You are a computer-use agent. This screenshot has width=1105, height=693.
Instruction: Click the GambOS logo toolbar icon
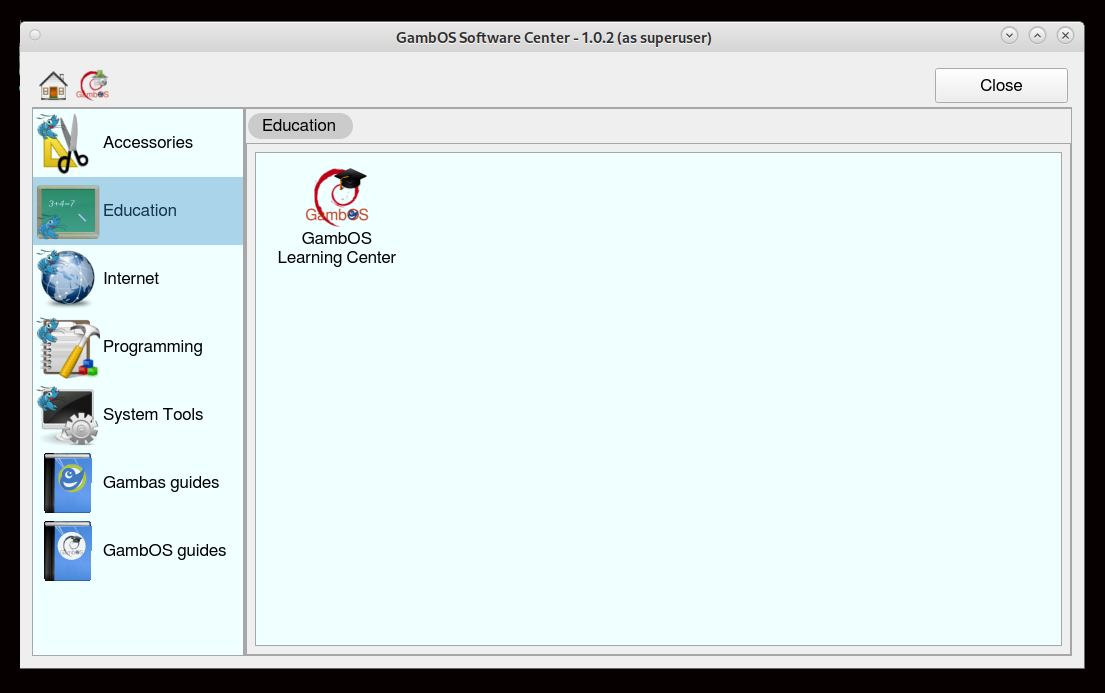[x=94, y=85]
